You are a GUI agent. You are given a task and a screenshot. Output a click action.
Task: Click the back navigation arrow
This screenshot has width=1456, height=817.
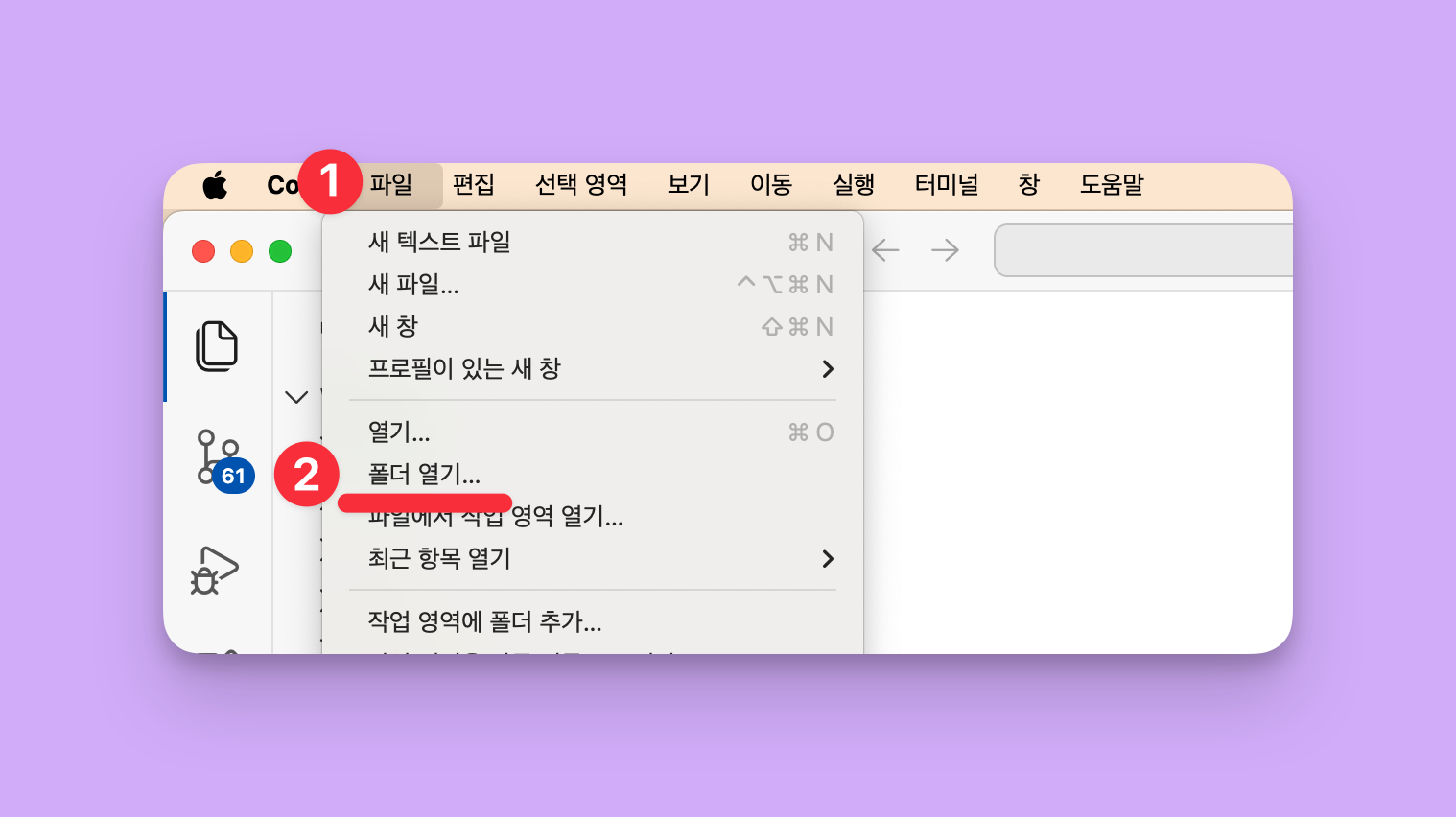pyautogui.click(x=885, y=251)
